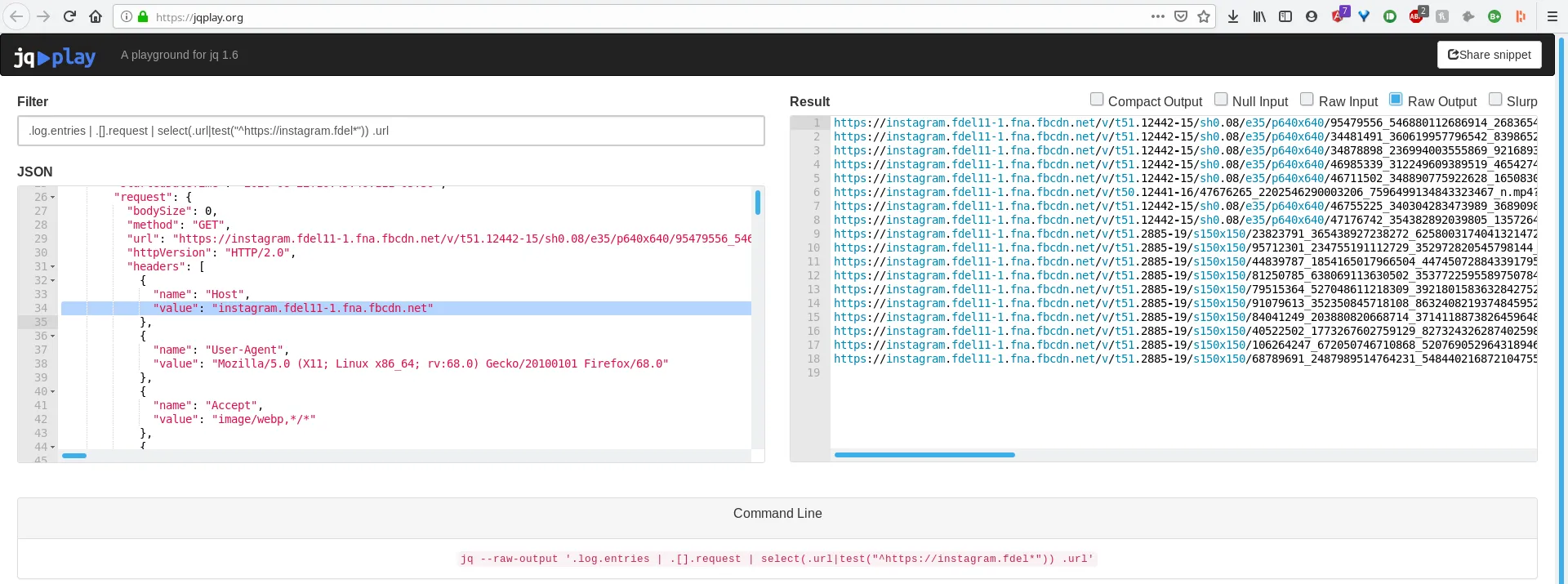Click the Command Line heading
The height and width of the screenshot is (584, 1568).
coord(777,514)
